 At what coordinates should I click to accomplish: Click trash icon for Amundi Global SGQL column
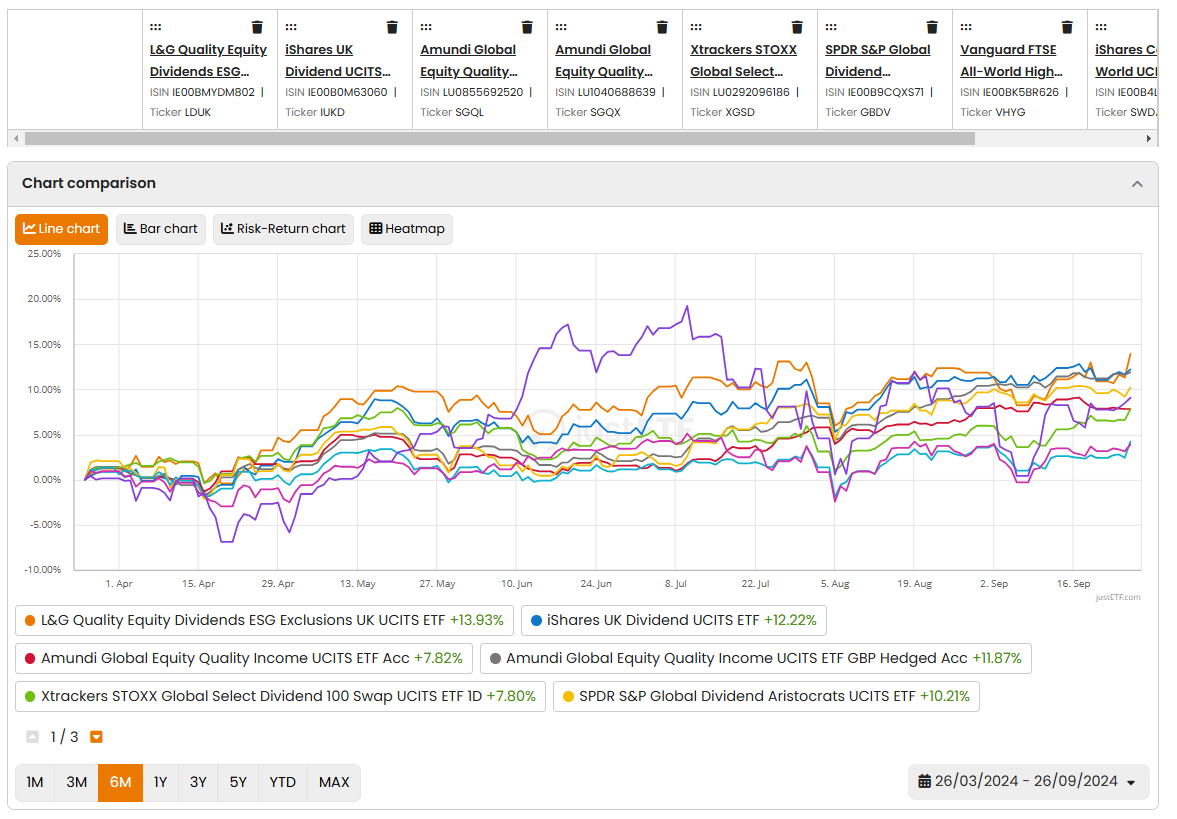[x=527, y=28]
